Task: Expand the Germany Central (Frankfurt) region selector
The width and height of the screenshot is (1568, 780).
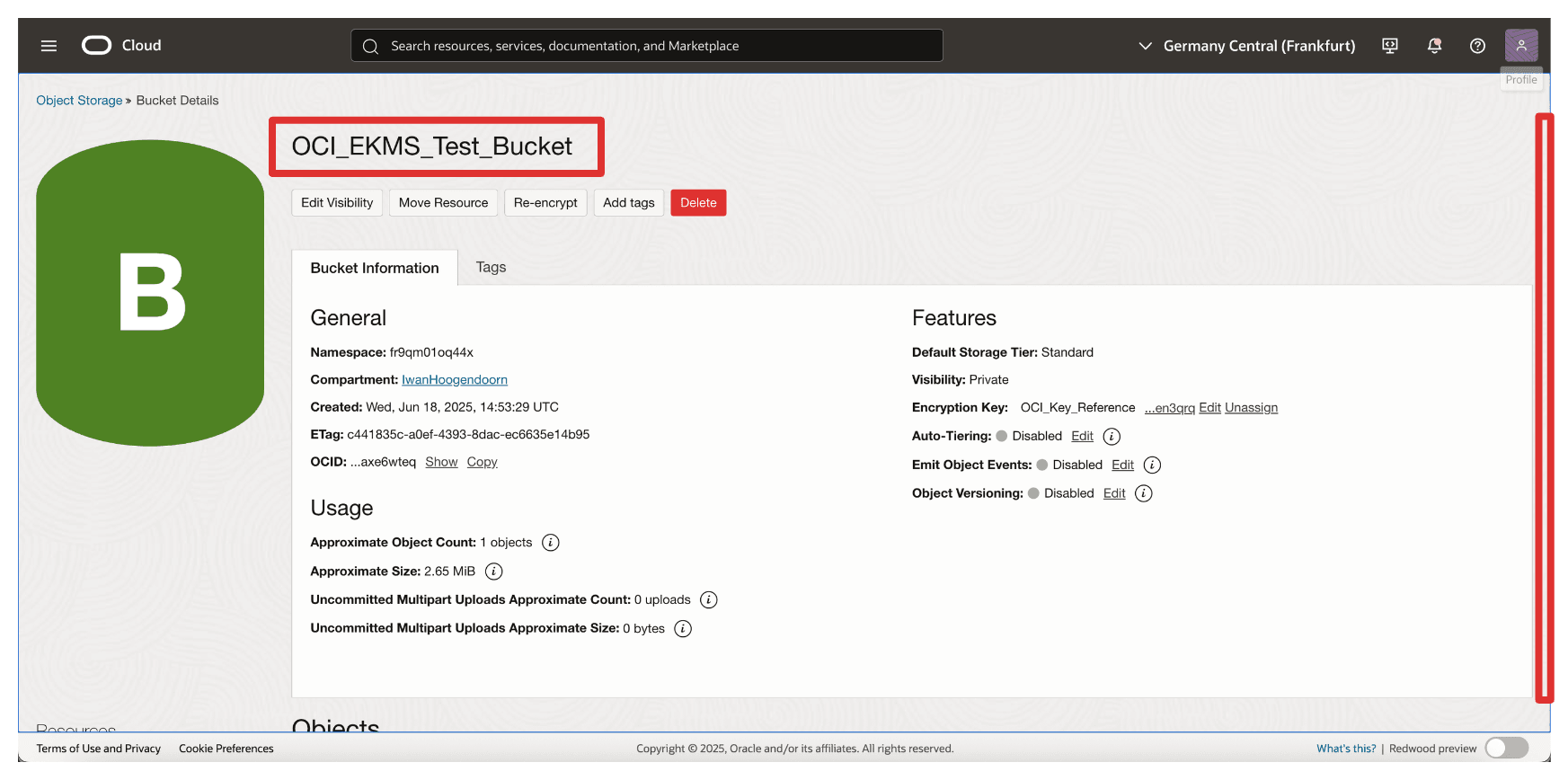Action: (x=1246, y=46)
